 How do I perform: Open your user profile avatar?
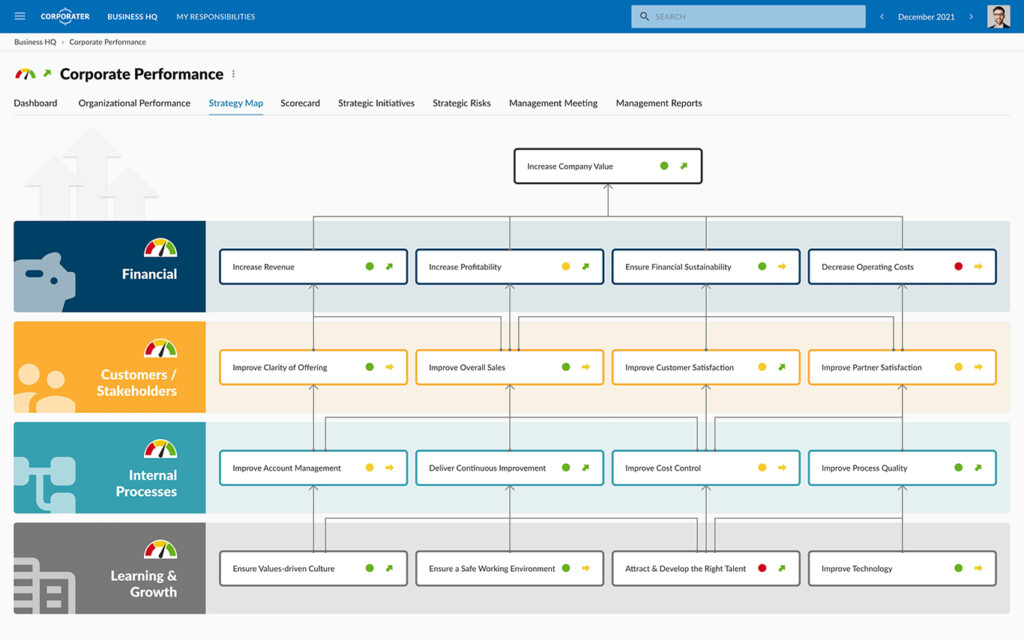pyautogui.click(x=997, y=15)
